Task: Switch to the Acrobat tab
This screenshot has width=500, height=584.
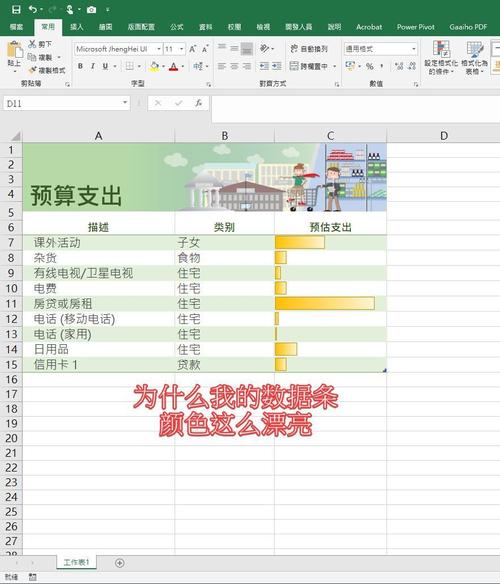Action: click(369, 27)
